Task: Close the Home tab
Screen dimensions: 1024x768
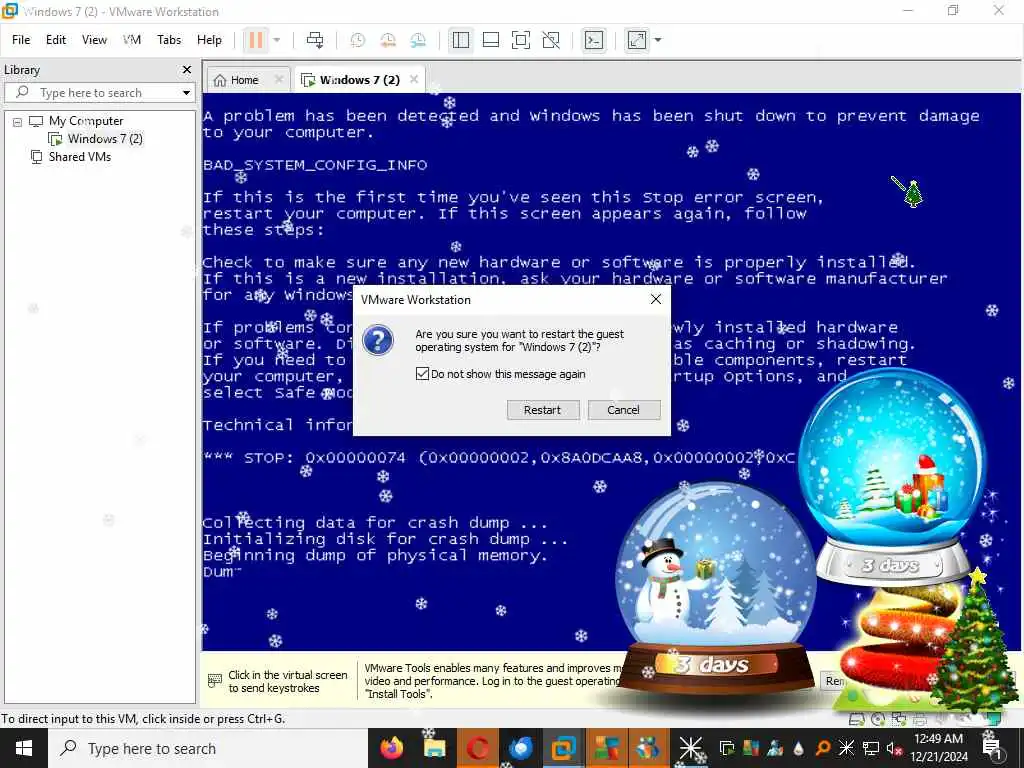Action: click(x=279, y=80)
